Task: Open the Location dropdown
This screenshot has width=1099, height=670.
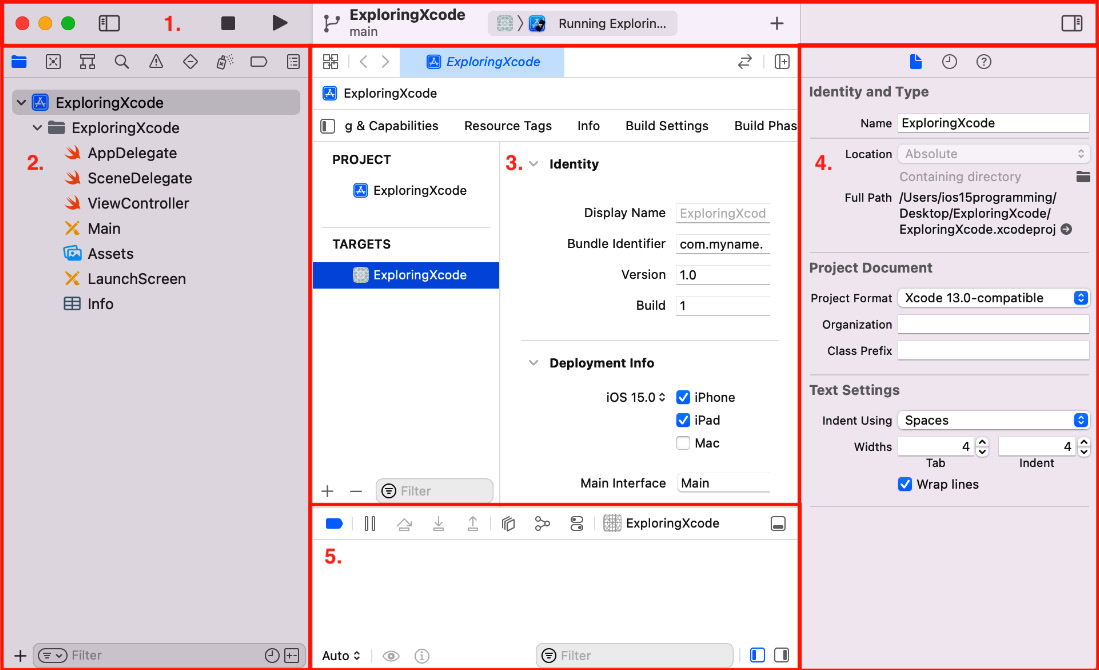Action: [x=993, y=154]
